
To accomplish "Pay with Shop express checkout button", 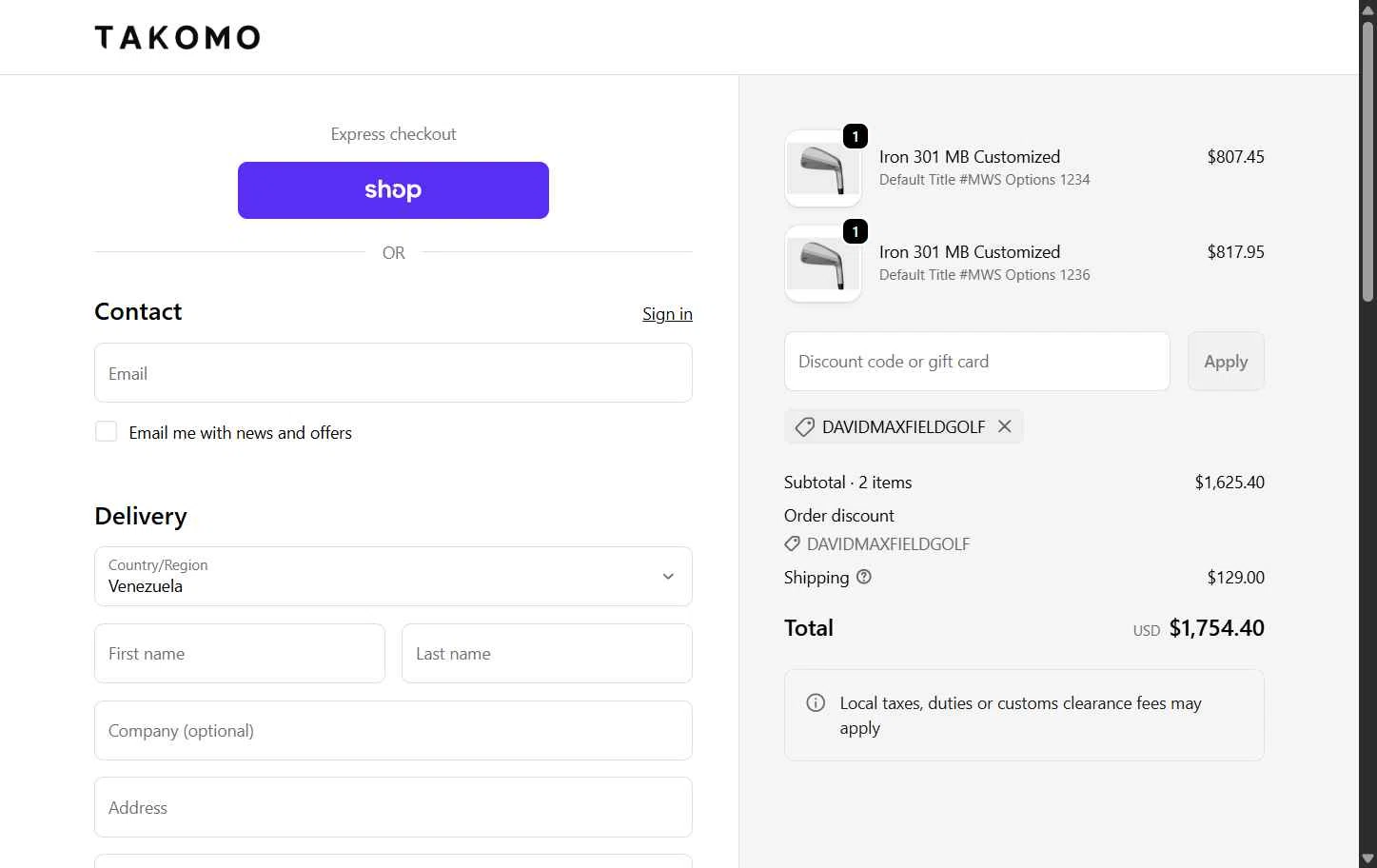I will click(x=393, y=190).
